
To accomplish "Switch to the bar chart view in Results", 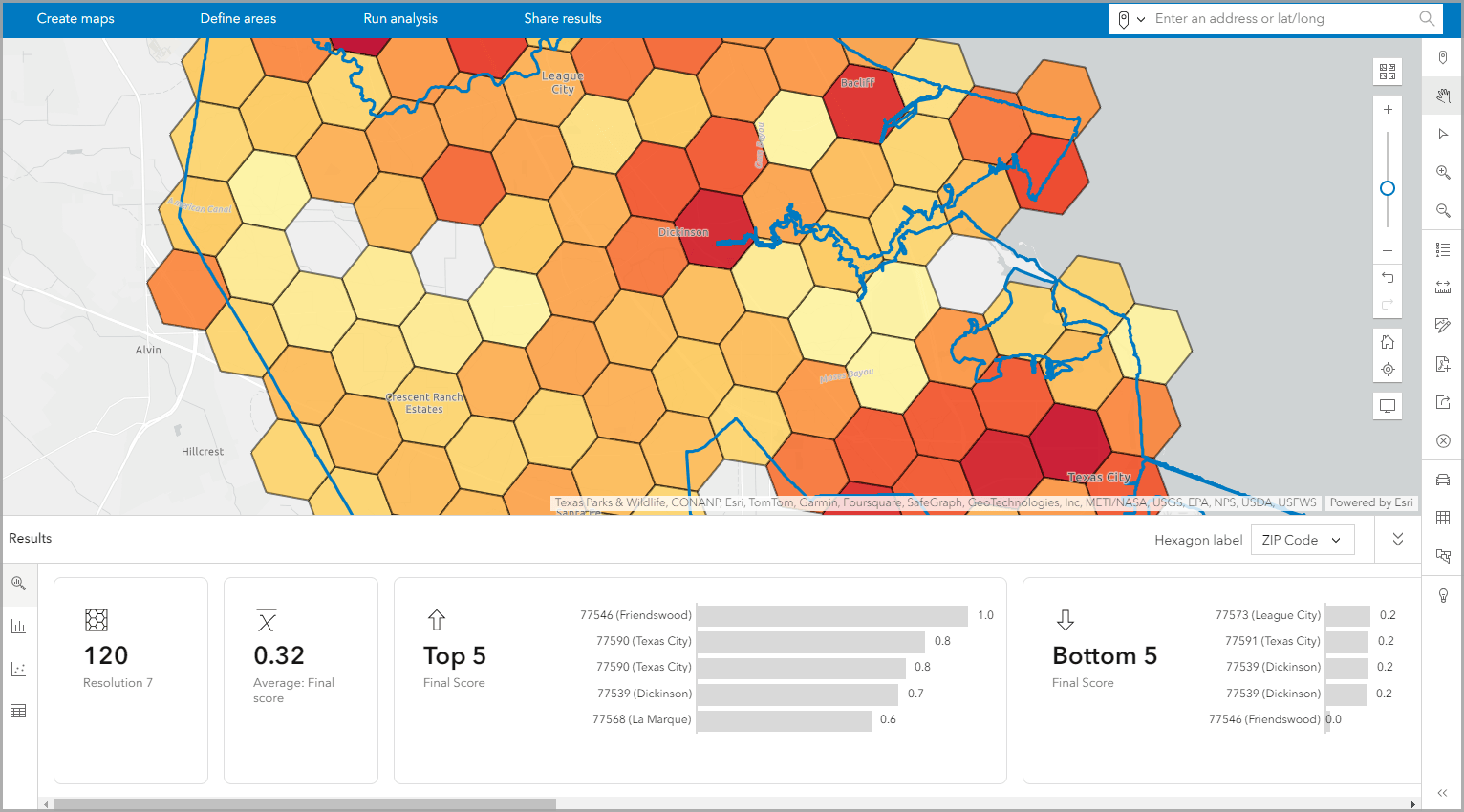I will pos(18,626).
